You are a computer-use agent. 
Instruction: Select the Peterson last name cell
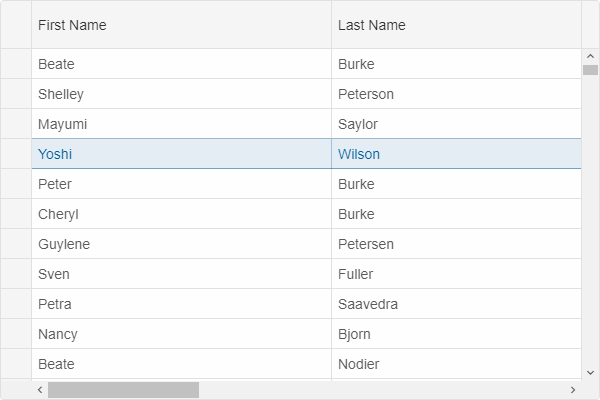pyautogui.click(x=457, y=94)
